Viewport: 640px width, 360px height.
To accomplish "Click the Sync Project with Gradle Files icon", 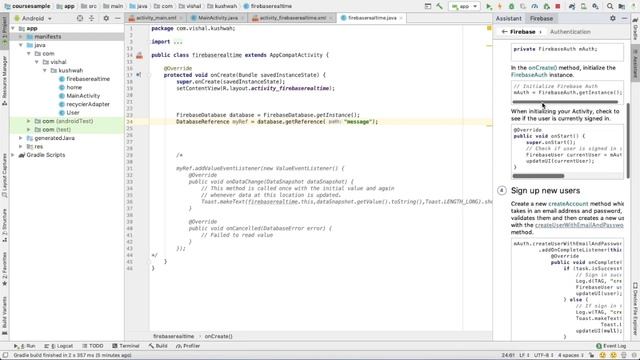I will pos(572,7).
